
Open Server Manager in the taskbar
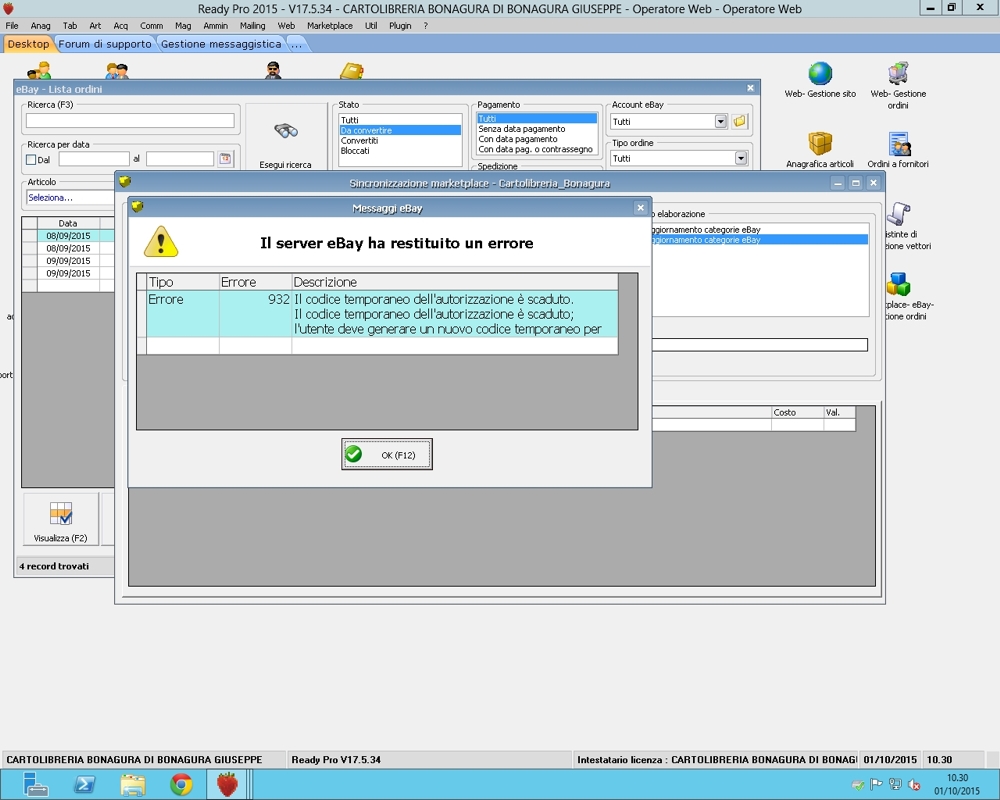click(35, 785)
